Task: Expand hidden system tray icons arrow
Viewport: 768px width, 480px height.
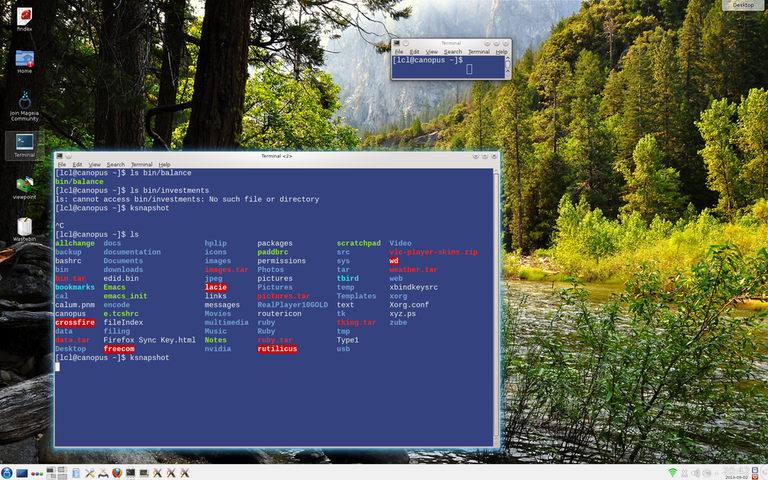Action: pos(717,473)
